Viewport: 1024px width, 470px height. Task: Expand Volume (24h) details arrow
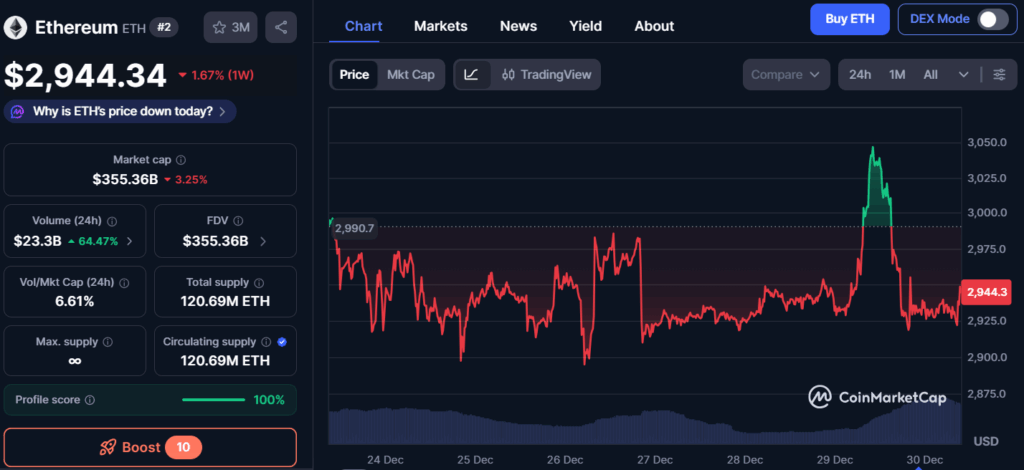pos(129,241)
